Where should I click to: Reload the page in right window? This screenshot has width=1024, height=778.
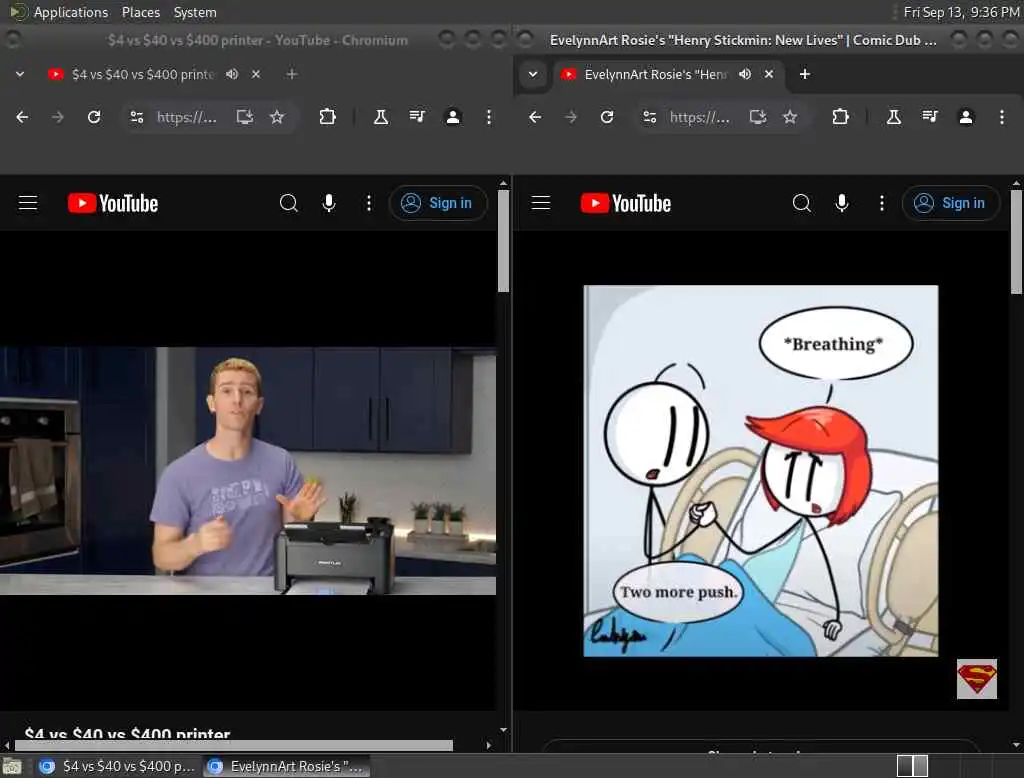(x=607, y=117)
